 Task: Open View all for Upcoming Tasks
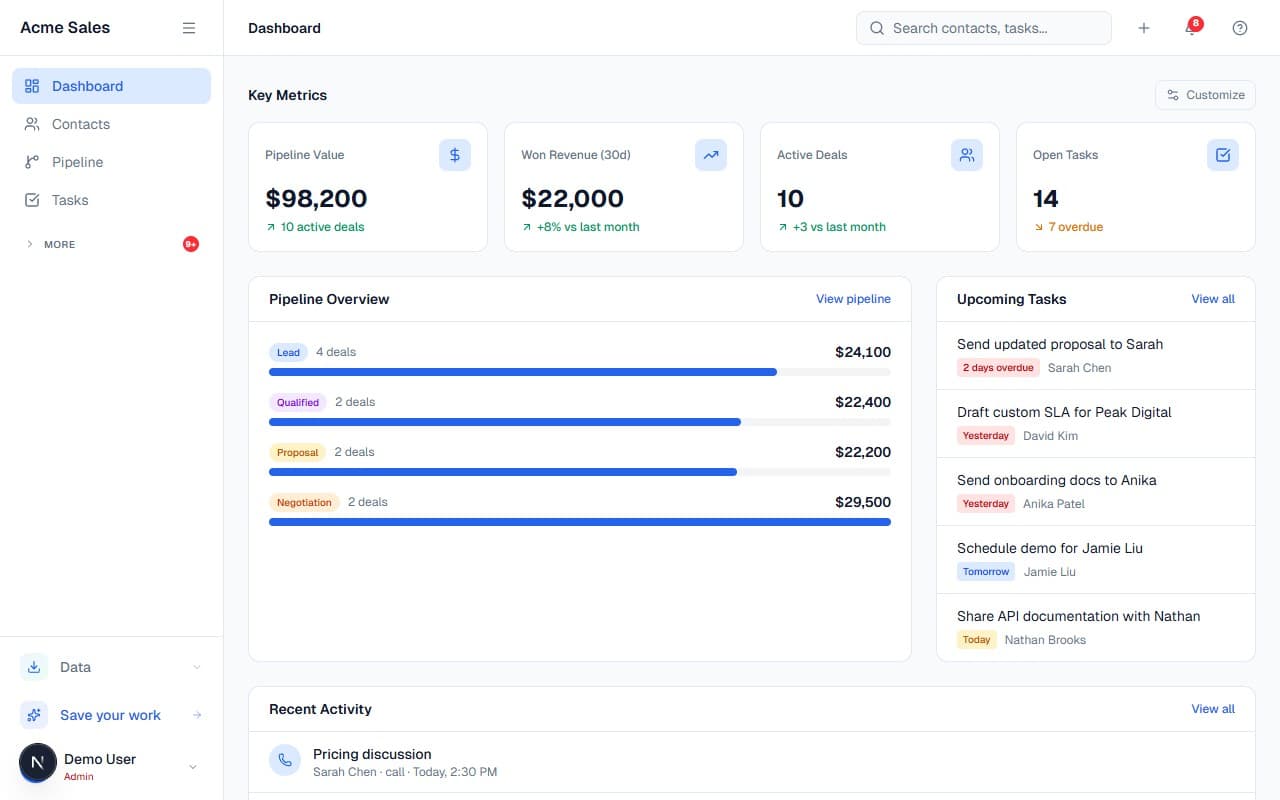click(x=1212, y=299)
